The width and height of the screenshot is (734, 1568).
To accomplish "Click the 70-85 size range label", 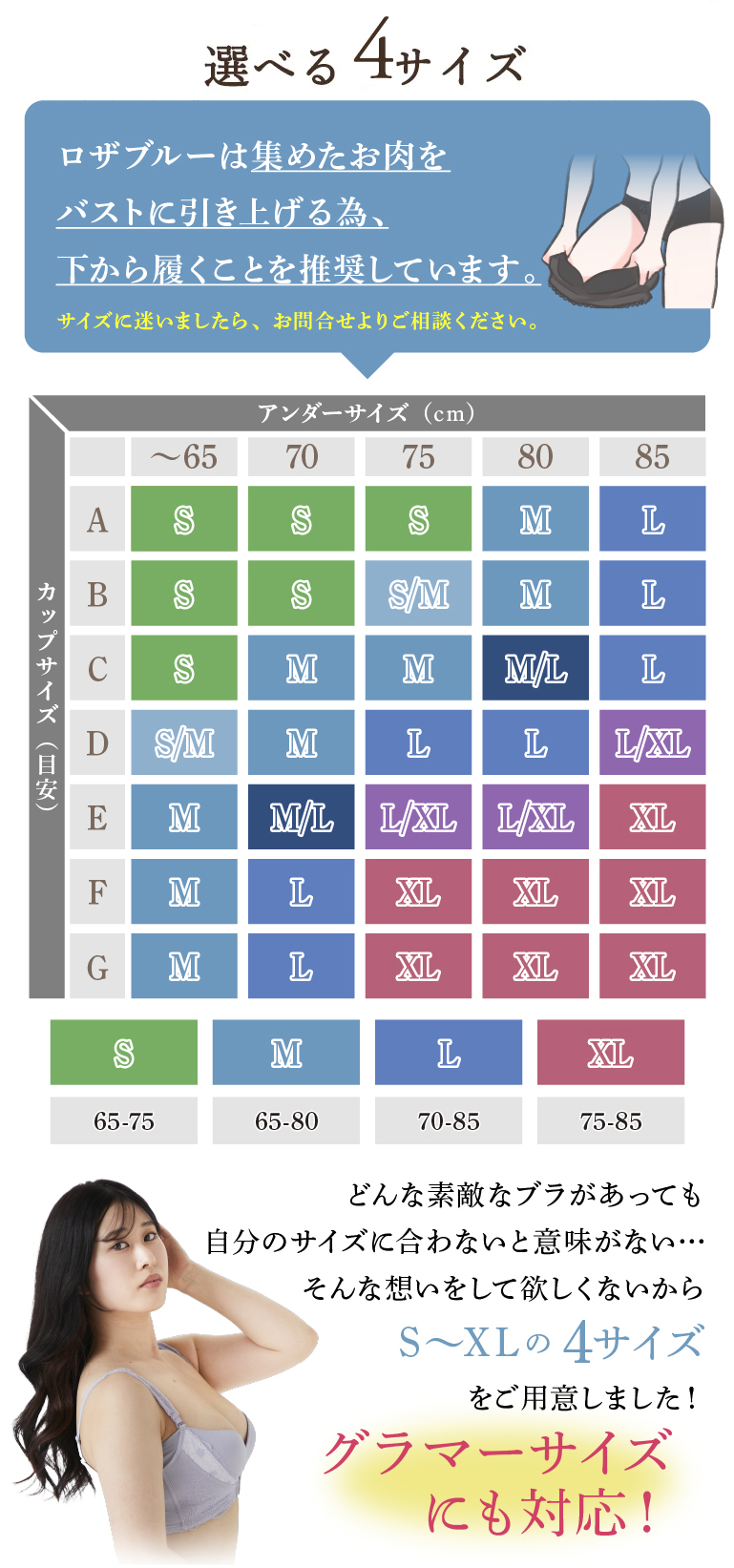I will click(448, 1120).
